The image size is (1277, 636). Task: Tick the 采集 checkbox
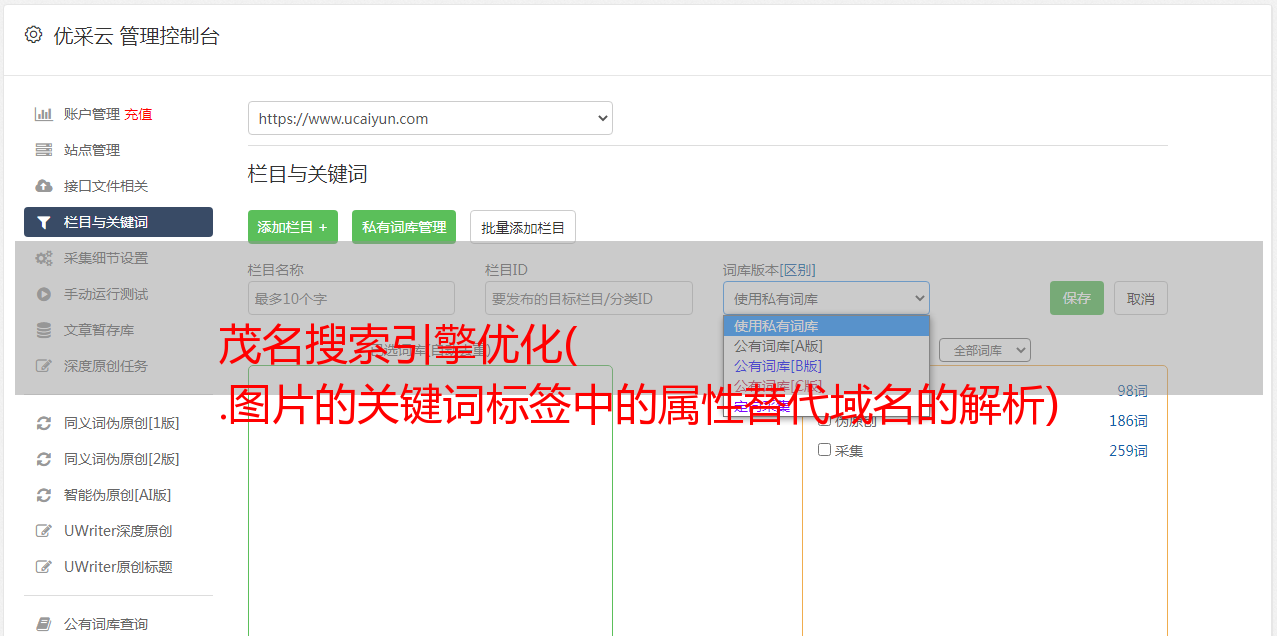point(825,450)
